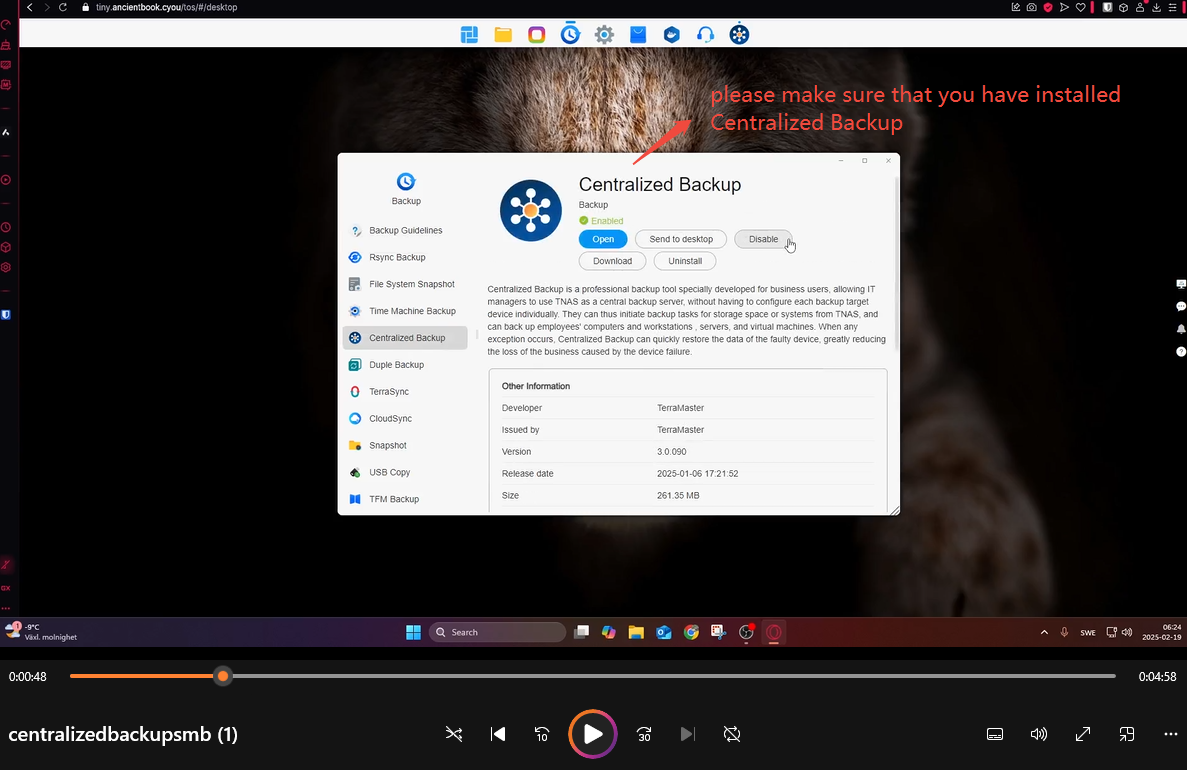
Task: Open the captions and subtitles button
Action: (x=995, y=734)
